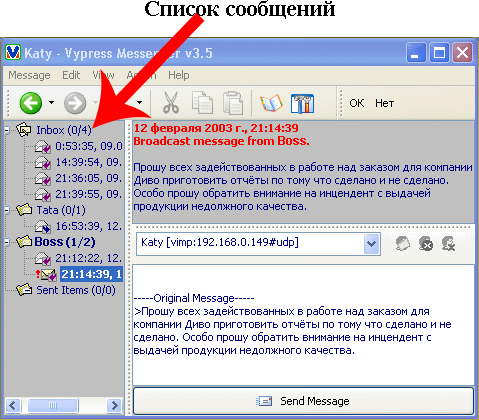This screenshot has height=420, width=479.
Task: Click the Send Message button
Action: [303, 401]
